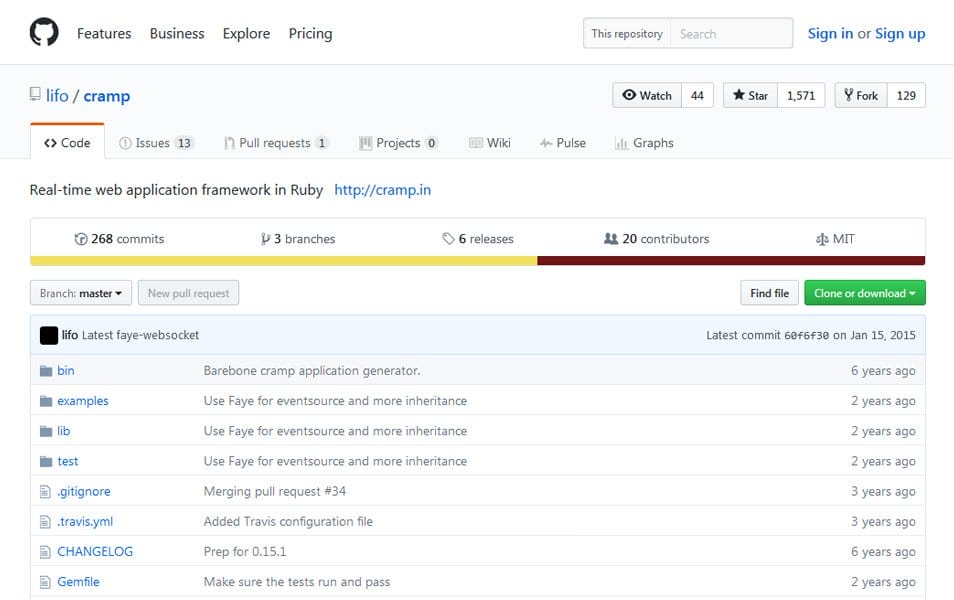This screenshot has width=954, height=600.
Task: Focus the repository Search field
Action: pos(731,33)
